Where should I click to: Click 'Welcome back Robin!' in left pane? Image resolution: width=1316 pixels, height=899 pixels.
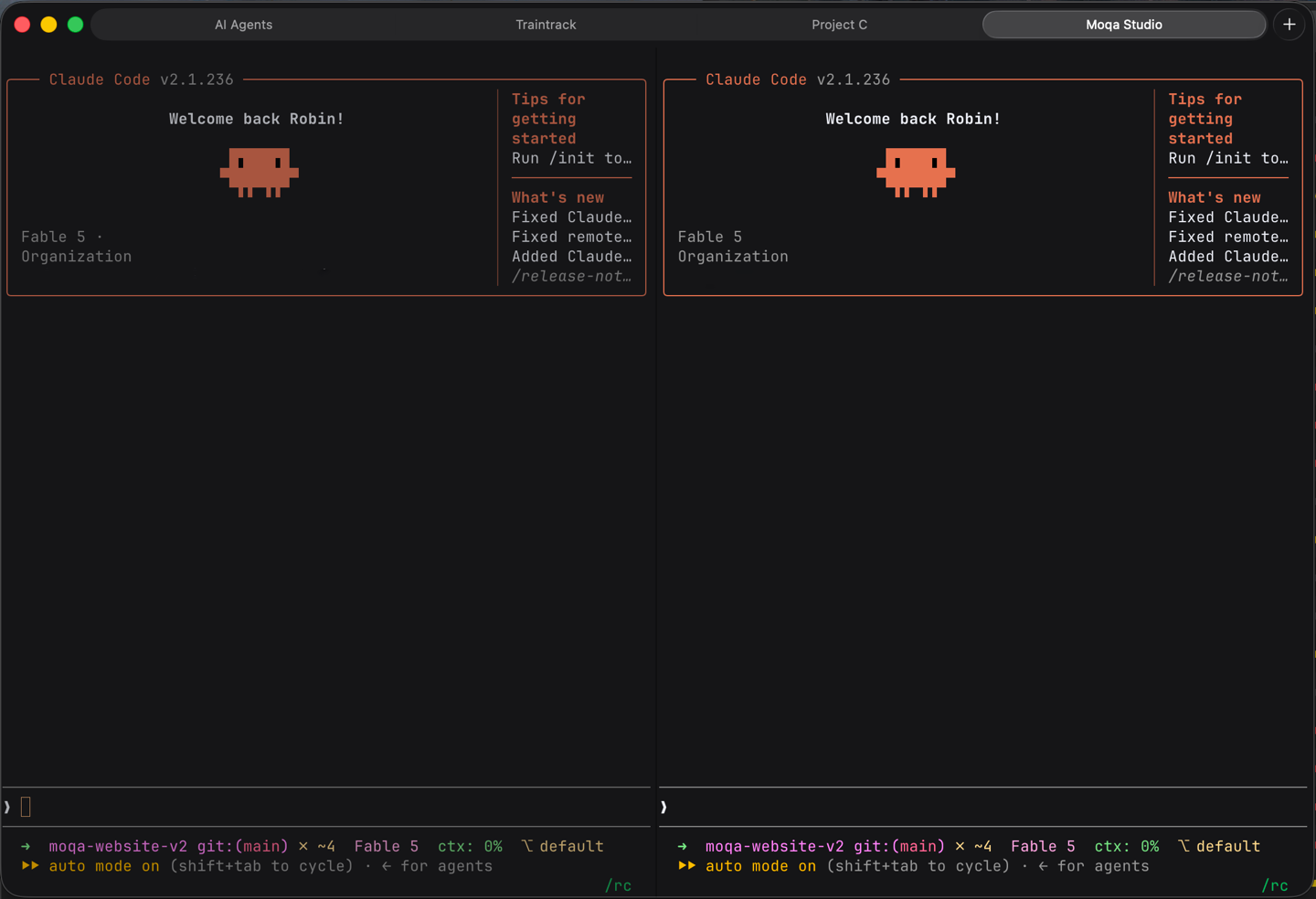tap(256, 119)
